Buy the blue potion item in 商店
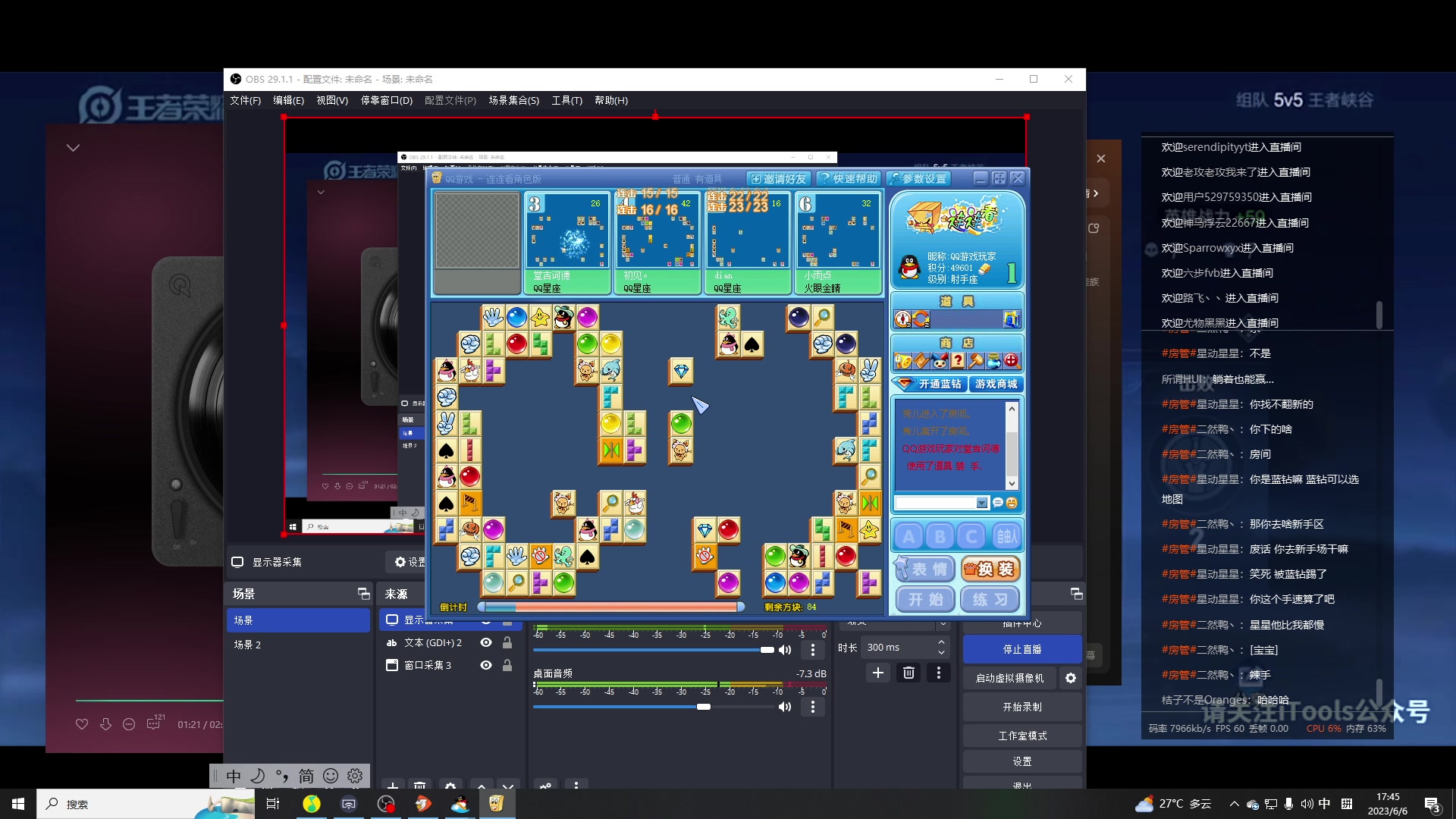 pos(993,361)
